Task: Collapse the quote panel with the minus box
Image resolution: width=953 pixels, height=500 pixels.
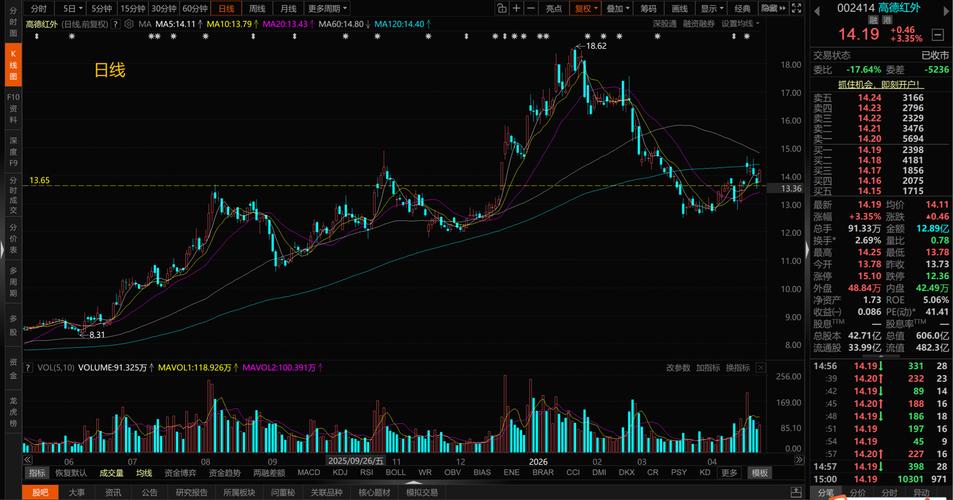Action: pyautogui.click(x=938, y=35)
